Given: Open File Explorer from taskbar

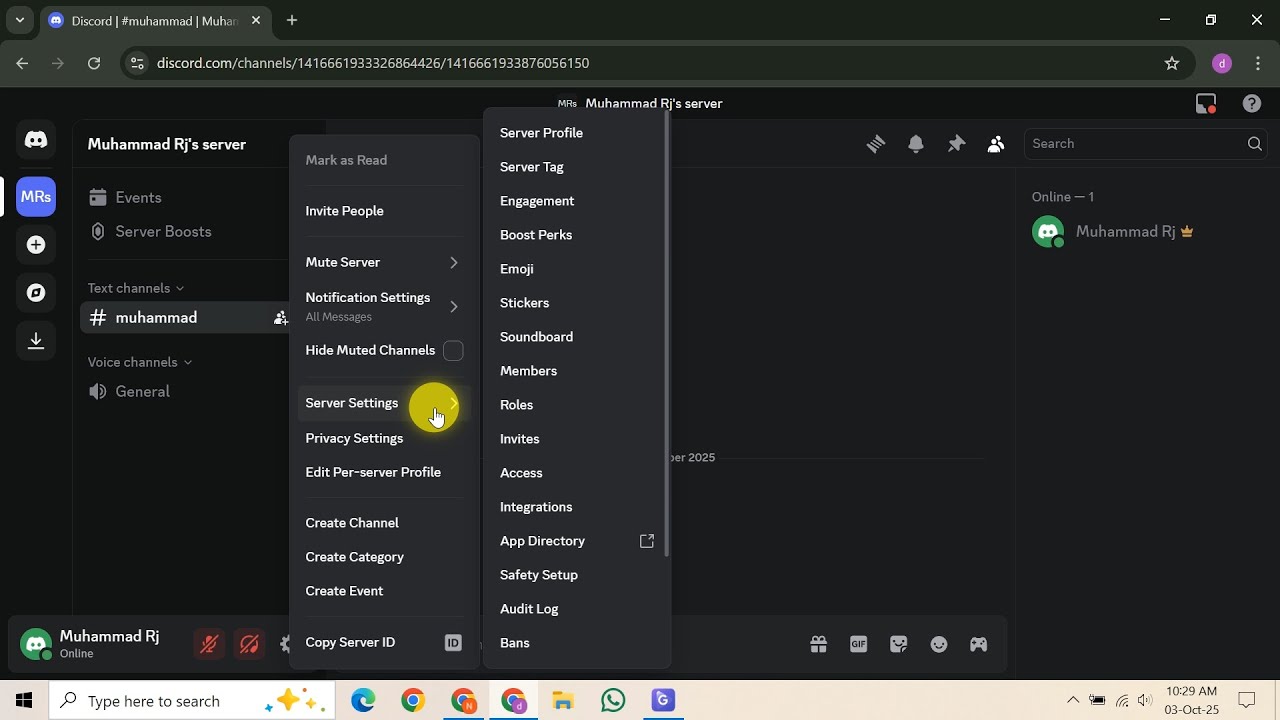Looking at the screenshot, I should pyautogui.click(x=563, y=701).
